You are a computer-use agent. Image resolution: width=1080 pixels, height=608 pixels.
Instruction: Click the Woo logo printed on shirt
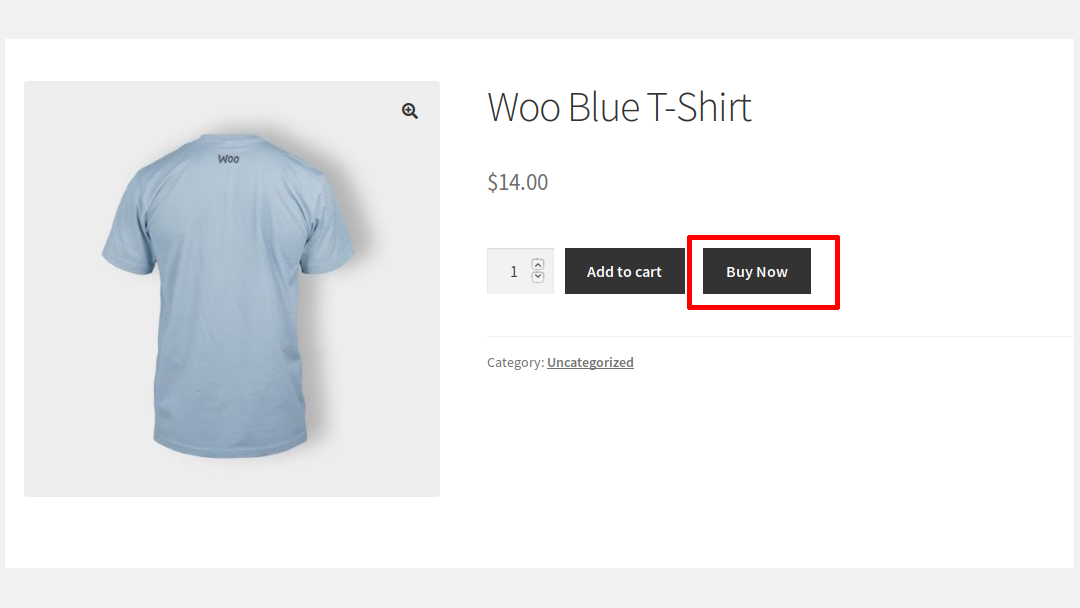pyautogui.click(x=228, y=158)
